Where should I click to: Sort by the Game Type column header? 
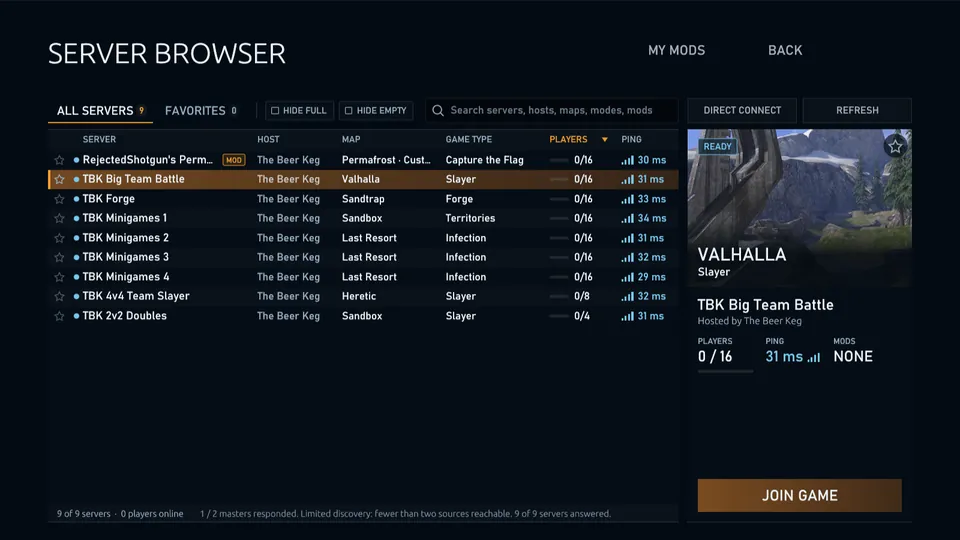pyautogui.click(x=468, y=140)
